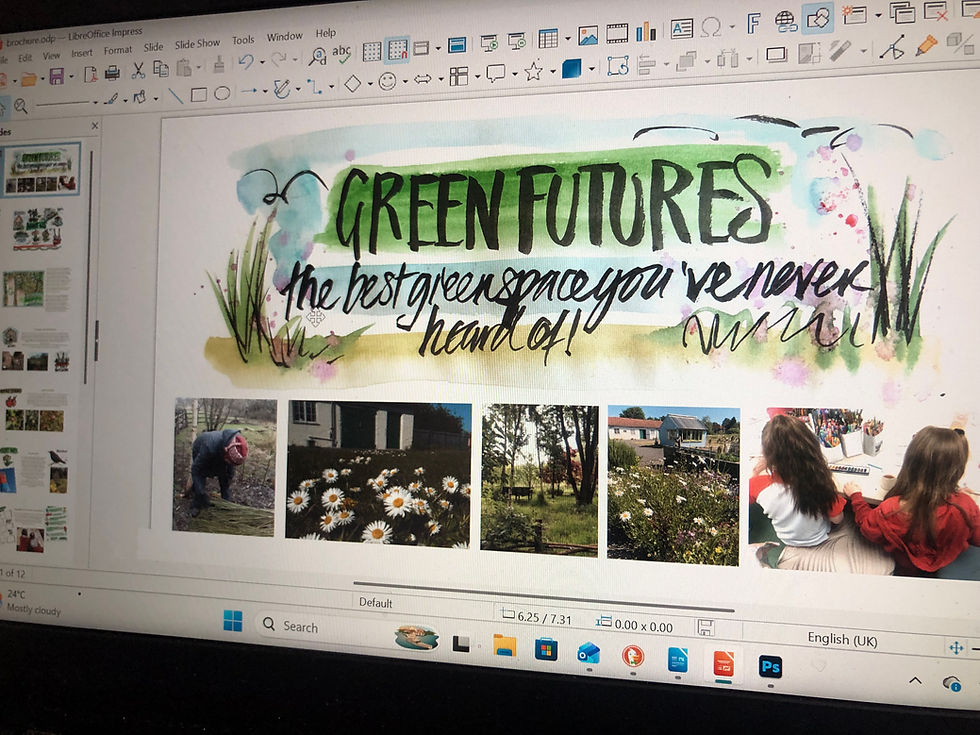Screen dimensions: 980x735
Task: Open Symbol Shapes smiley dropdown
Action: [x=405, y=81]
